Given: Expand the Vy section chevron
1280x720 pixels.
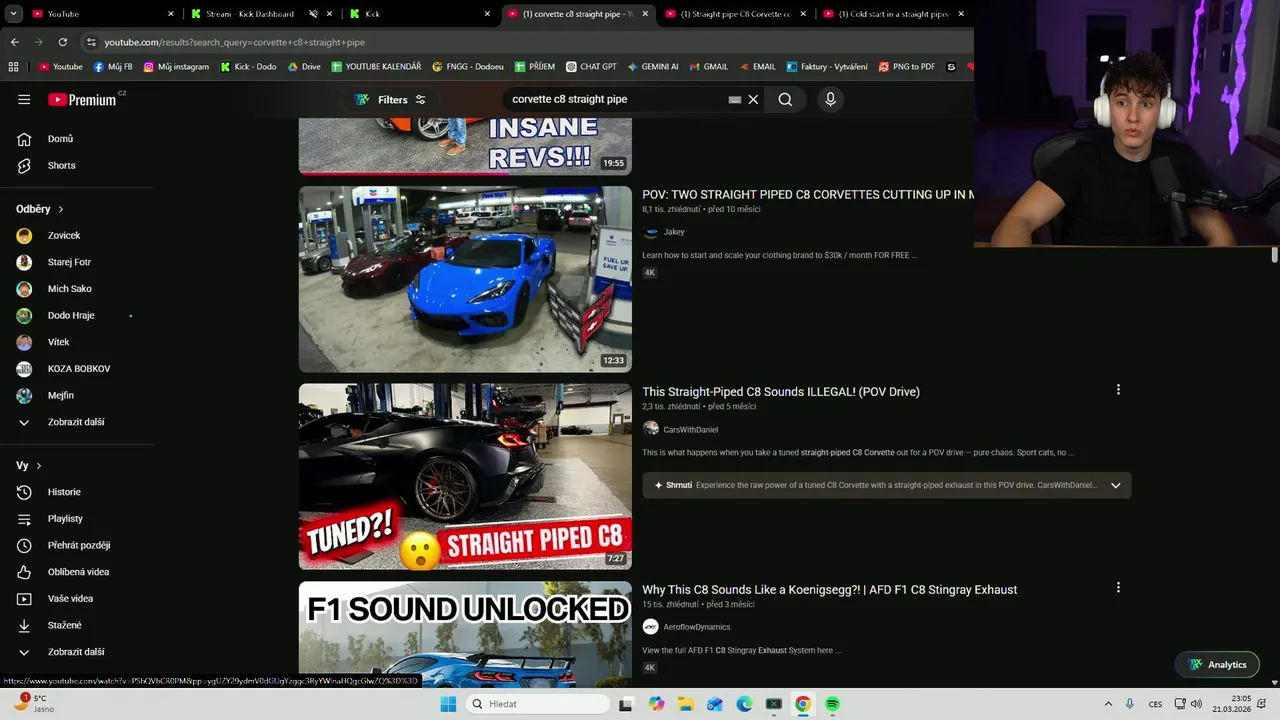Looking at the screenshot, I should pos(39,466).
